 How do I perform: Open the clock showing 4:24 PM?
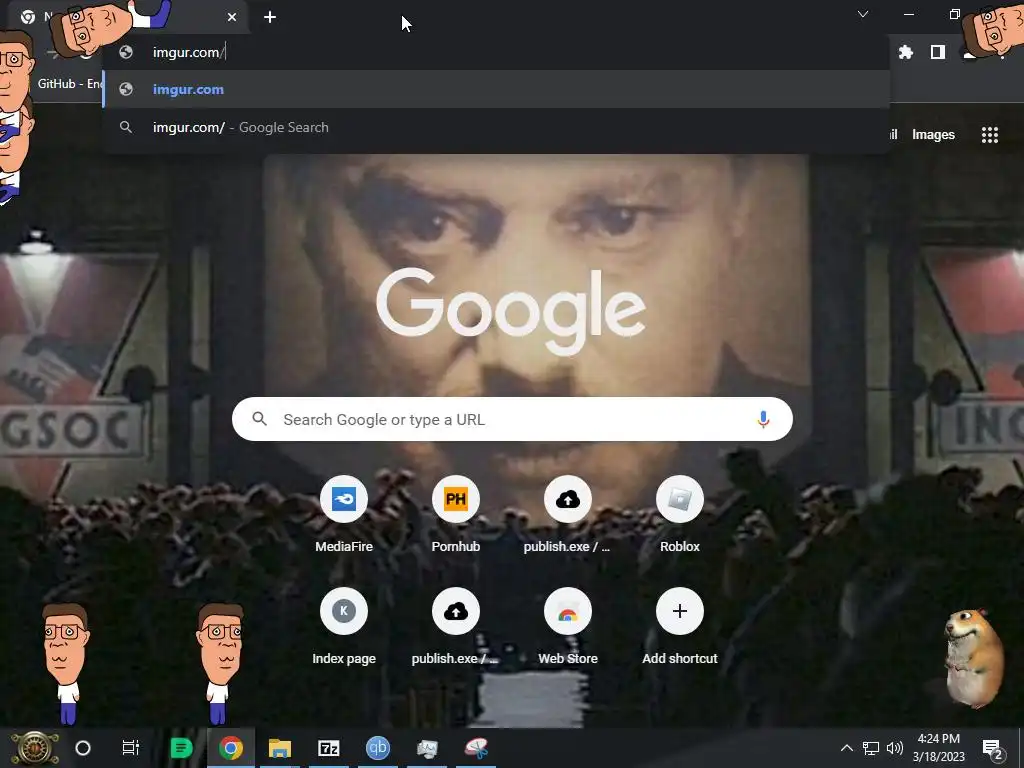click(938, 748)
